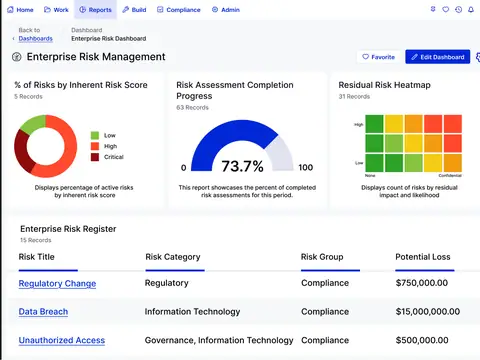Viewport: 480px width, 360px height.
Task: Click the dark red Critical legend swatch
Action: coord(95,157)
